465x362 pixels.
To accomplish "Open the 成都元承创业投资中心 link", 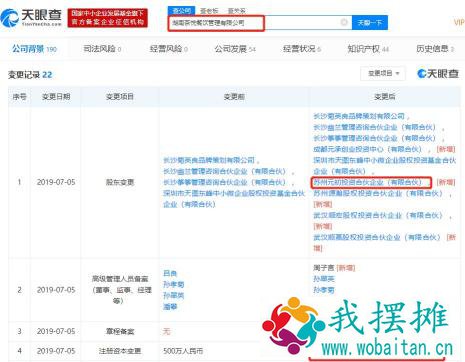I will coord(367,149).
